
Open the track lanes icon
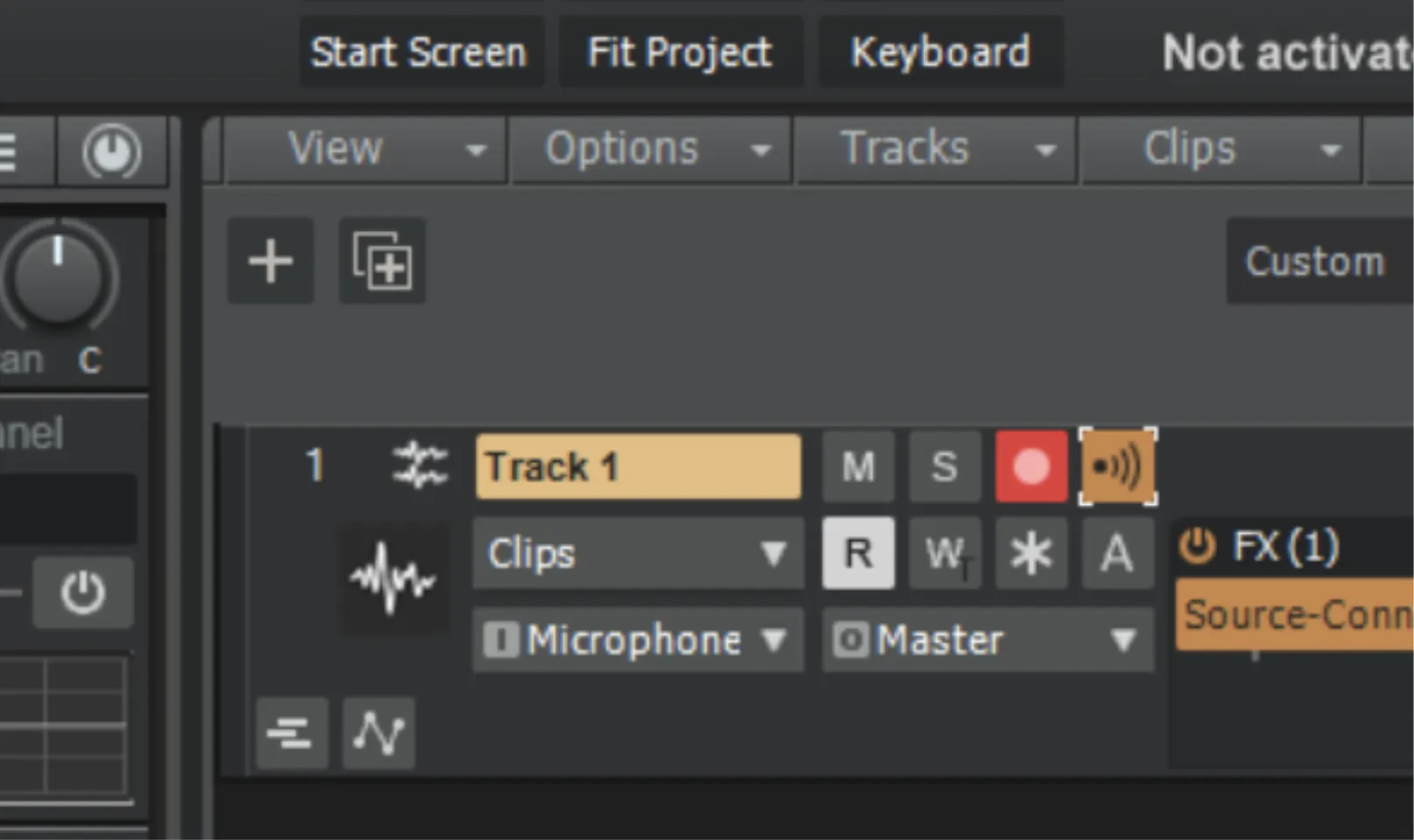pyautogui.click(x=292, y=733)
